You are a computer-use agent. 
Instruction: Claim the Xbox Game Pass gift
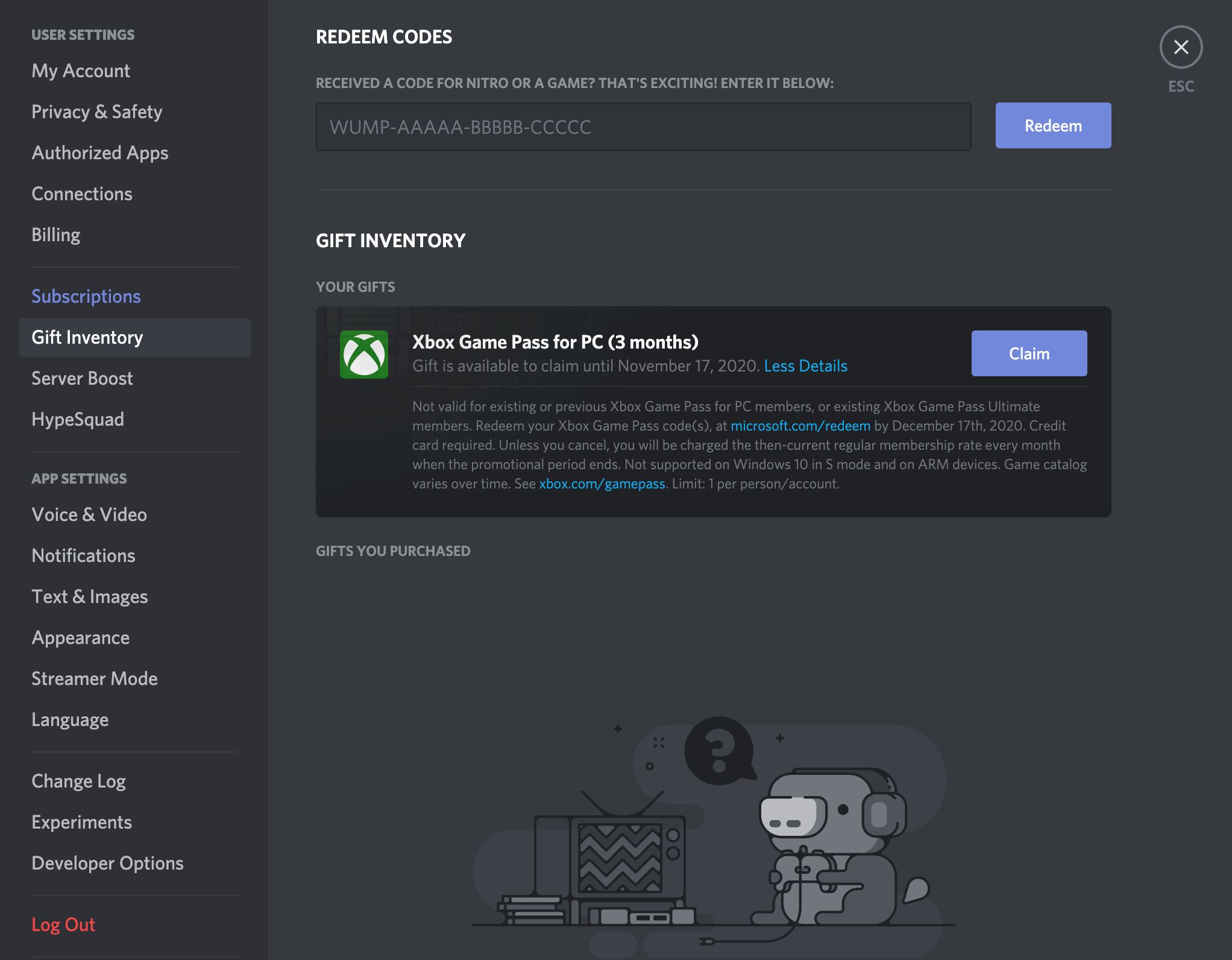[1028, 353]
